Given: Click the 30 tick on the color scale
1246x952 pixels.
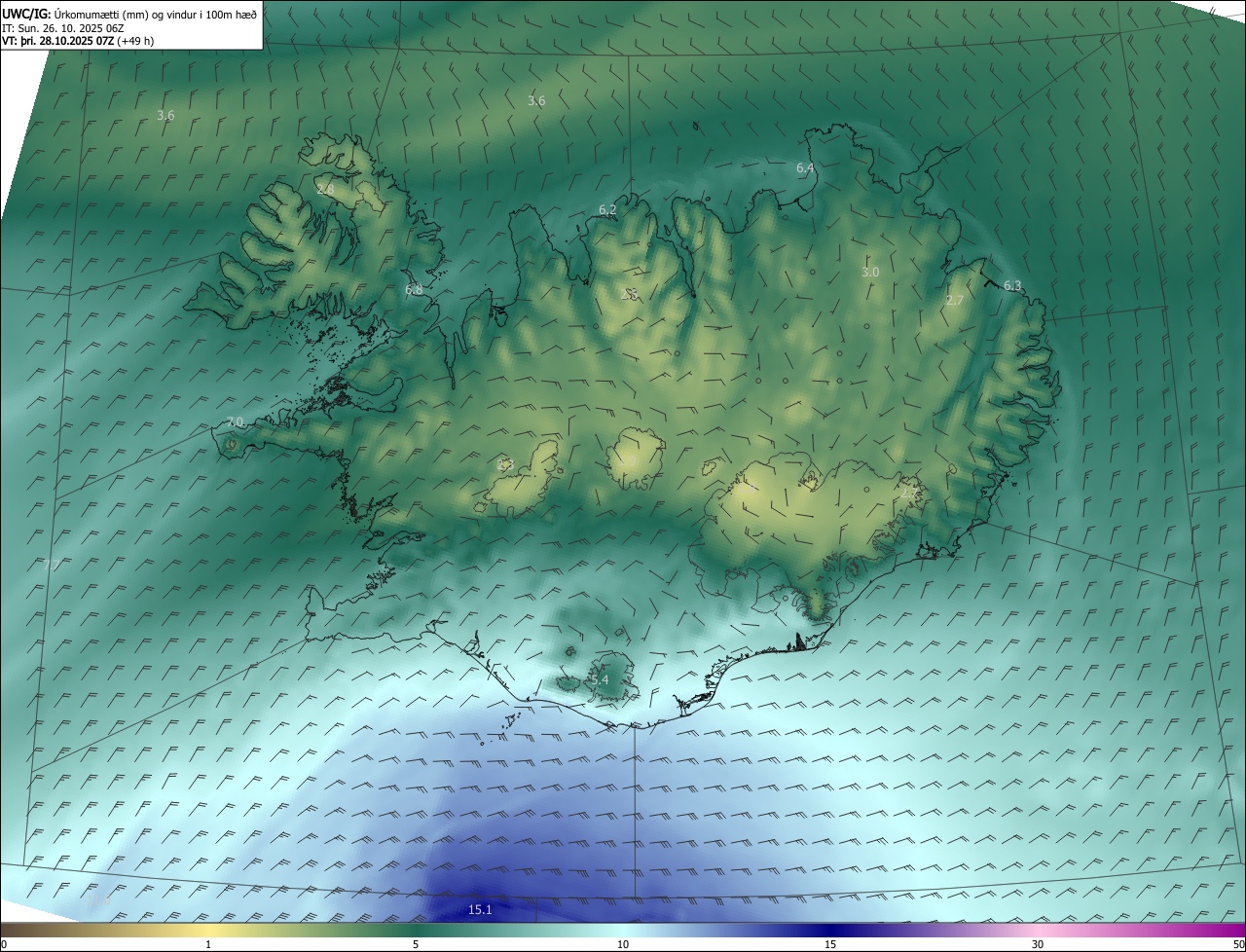Looking at the screenshot, I should [x=1038, y=944].
